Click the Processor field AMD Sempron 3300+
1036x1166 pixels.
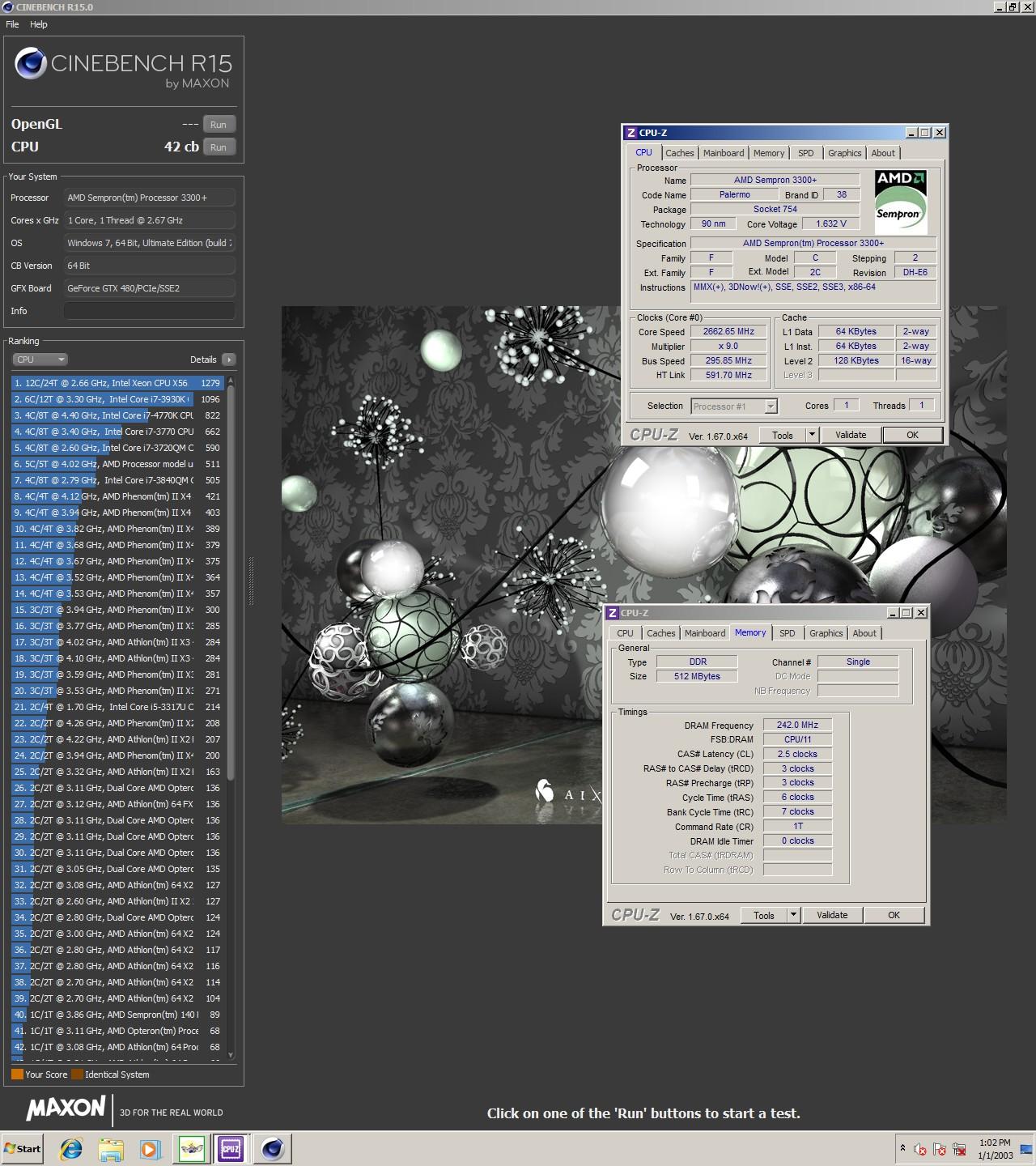tap(150, 198)
